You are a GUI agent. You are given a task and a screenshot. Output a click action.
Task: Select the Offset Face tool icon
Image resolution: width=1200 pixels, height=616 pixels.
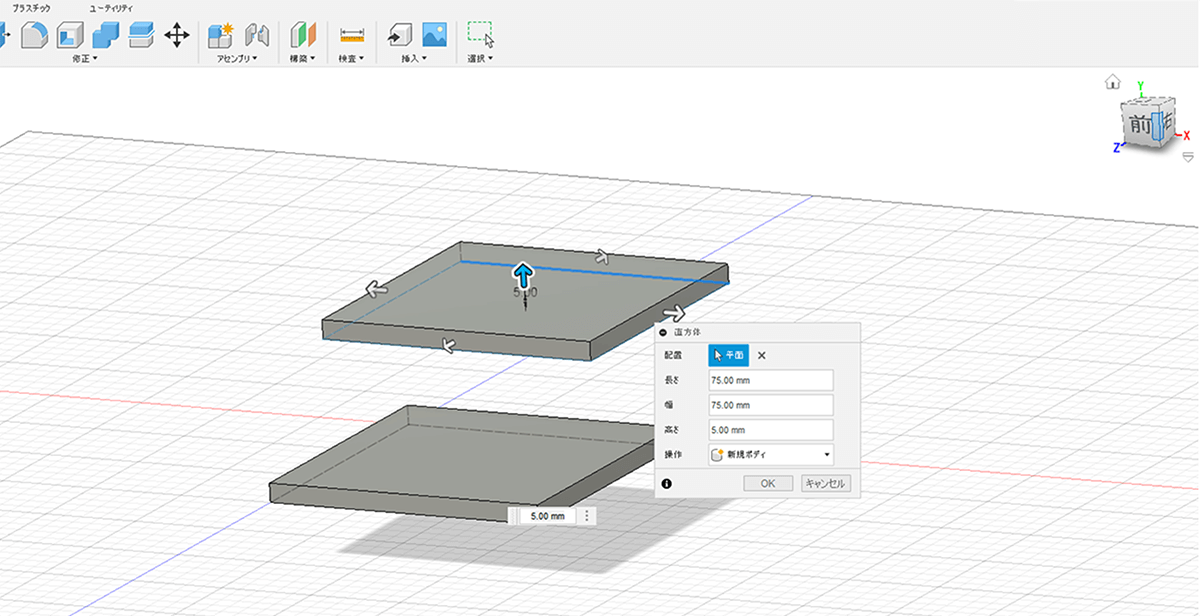[x=140, y=36]
